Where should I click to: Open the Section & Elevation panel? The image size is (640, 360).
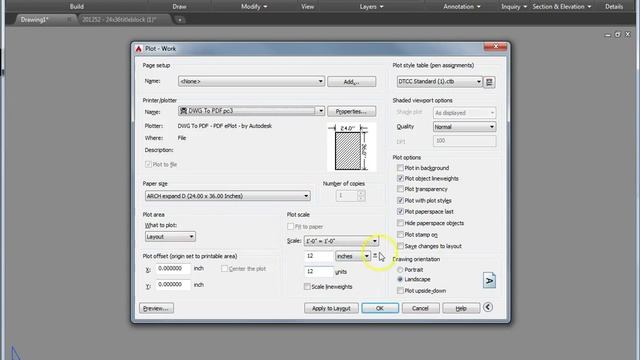[x=562, y=7]
